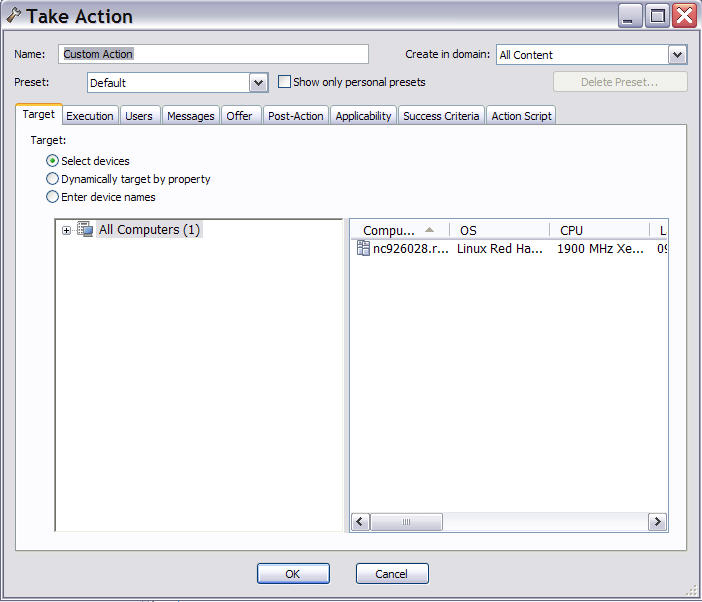
Task: Go to the Messages tab
Action: [191, 116]
